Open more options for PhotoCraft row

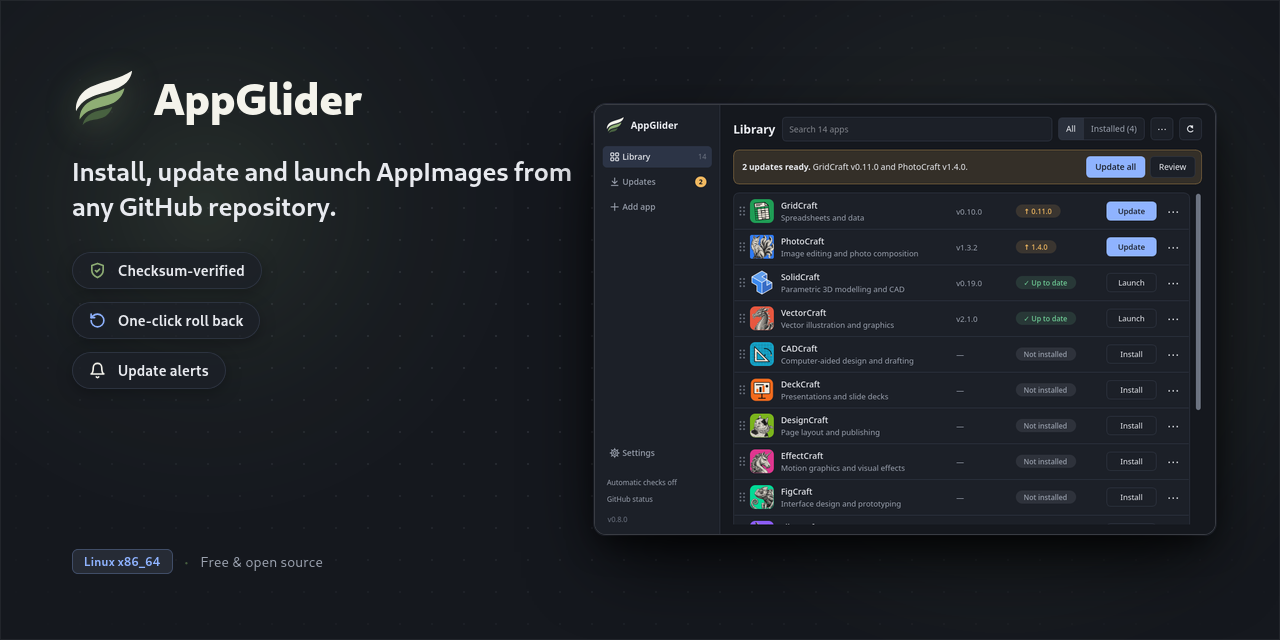pyautogui.click(x=1173, y=247)
